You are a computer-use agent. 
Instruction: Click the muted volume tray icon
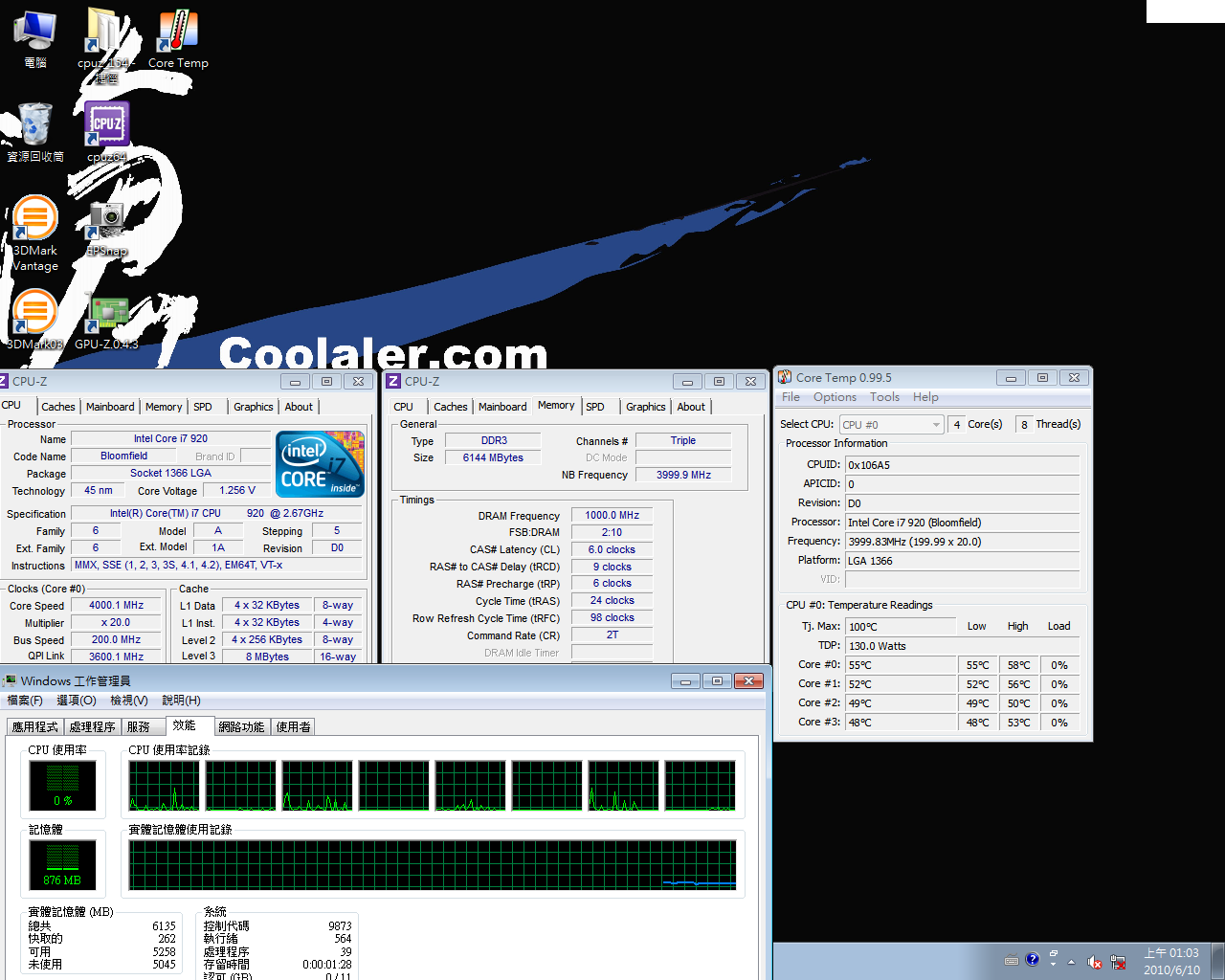point(1095,961)
